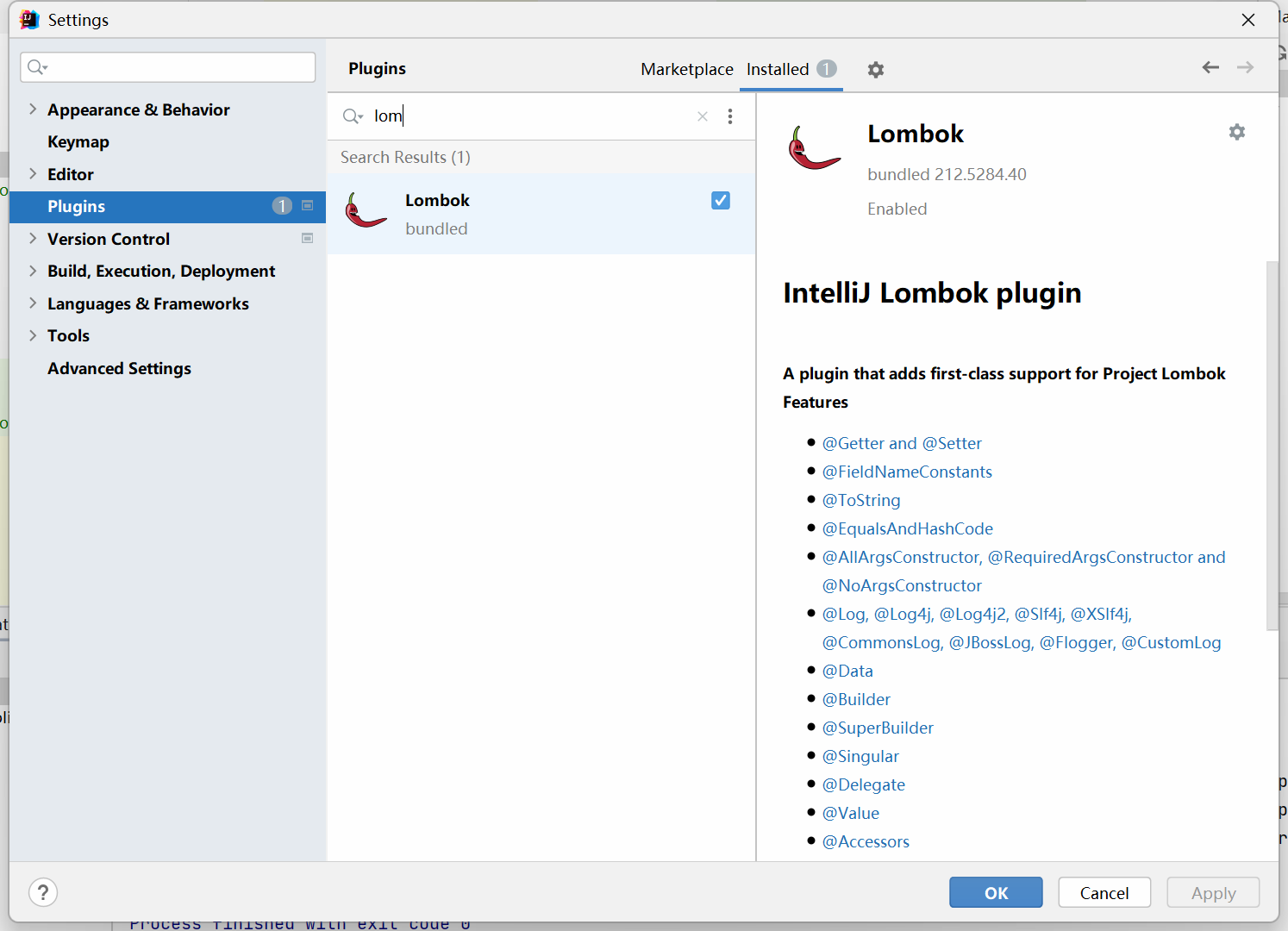This screenshot has width=1288, height=931.
Task: Navigate forward with the right arrow
Action: tap(1245, 67)
